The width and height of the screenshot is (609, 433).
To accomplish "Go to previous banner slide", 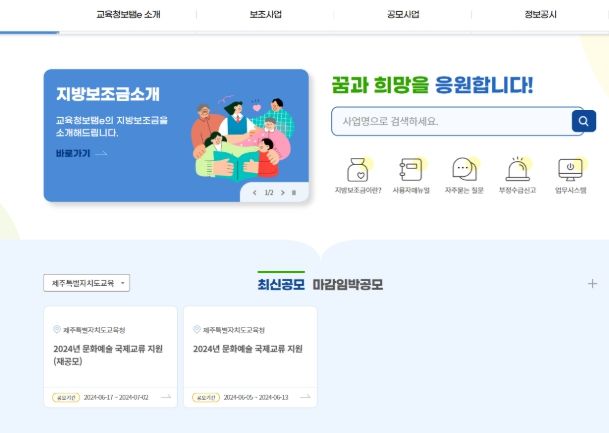I will pos(255,192).
